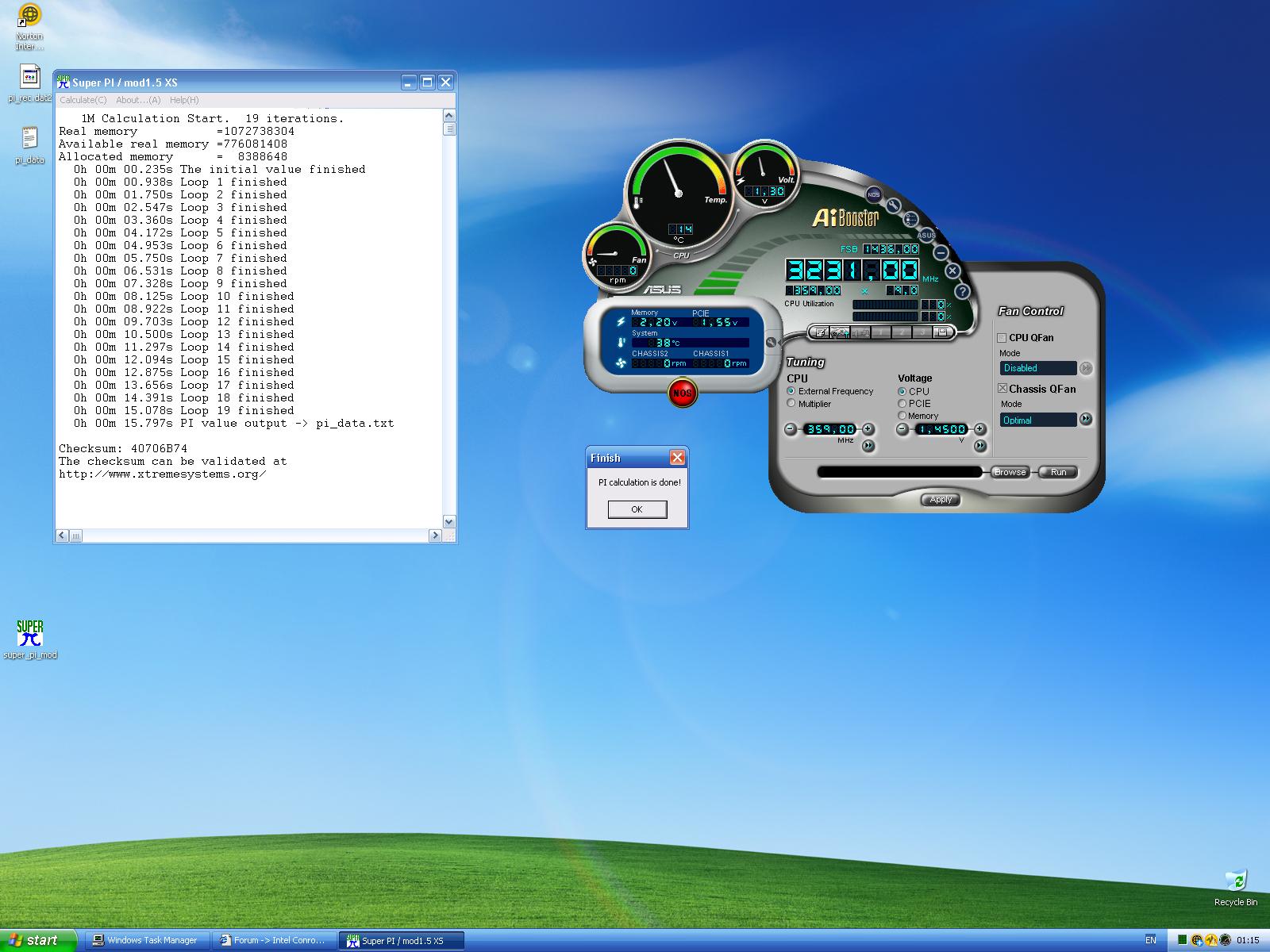Click the Super PI horizontal scroll right arrow

coord(434,535)
